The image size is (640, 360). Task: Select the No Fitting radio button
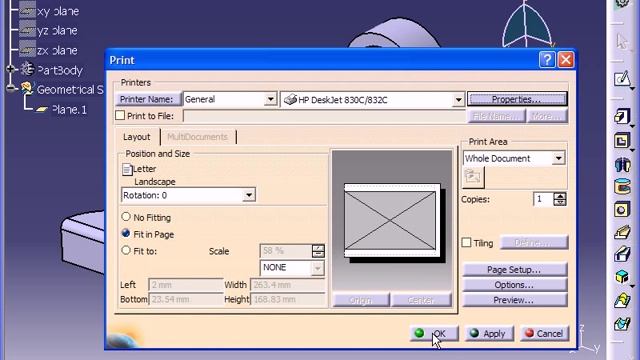point(126,217)
